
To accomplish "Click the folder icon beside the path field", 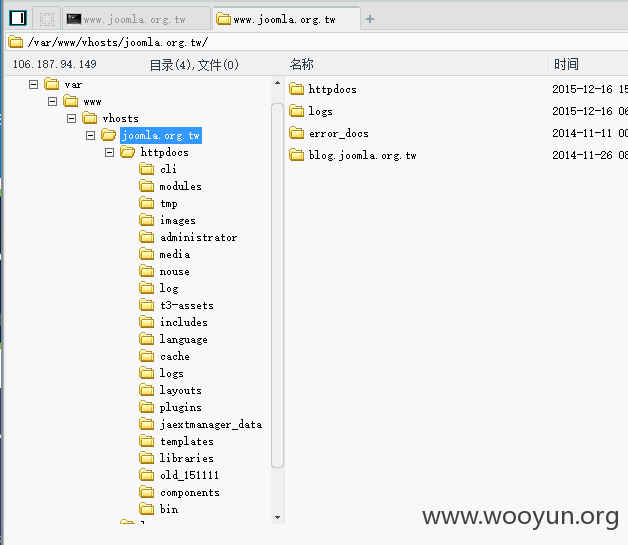I will pyautogui.click(x=16, y=42).
